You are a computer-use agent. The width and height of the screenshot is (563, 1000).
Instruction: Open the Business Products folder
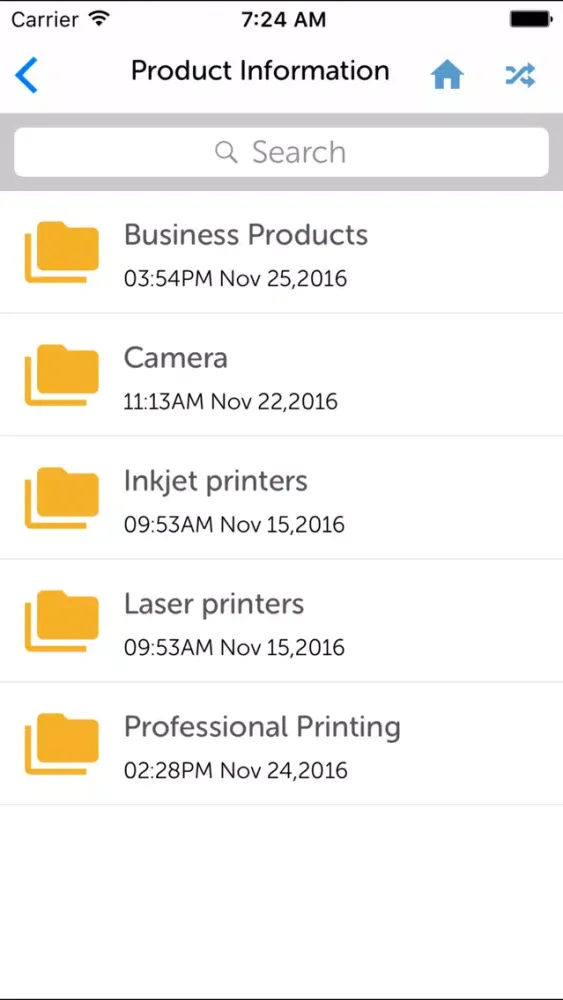(x=281, y=252)
